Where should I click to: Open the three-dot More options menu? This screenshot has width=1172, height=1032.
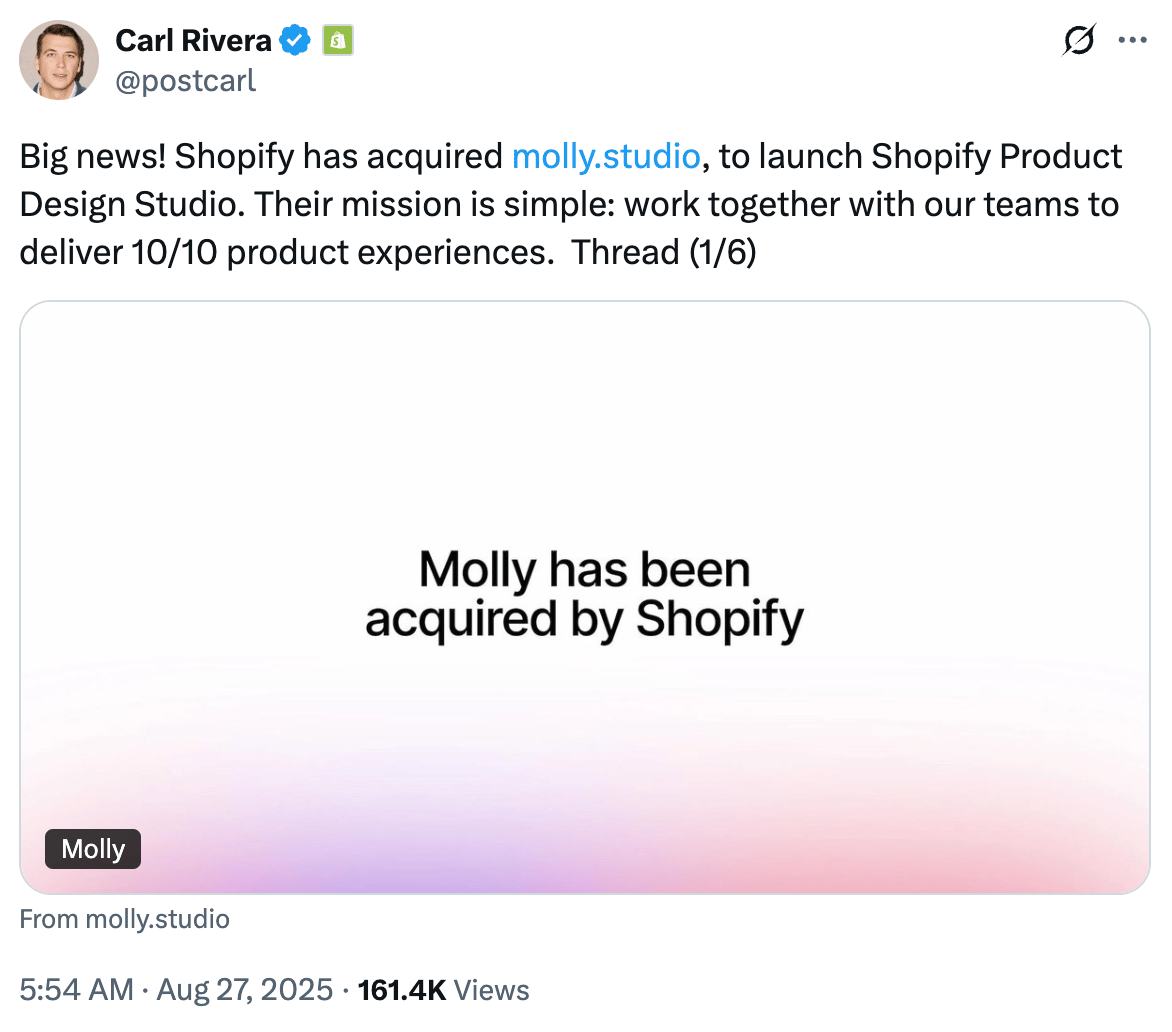(x=1132, y=41)
